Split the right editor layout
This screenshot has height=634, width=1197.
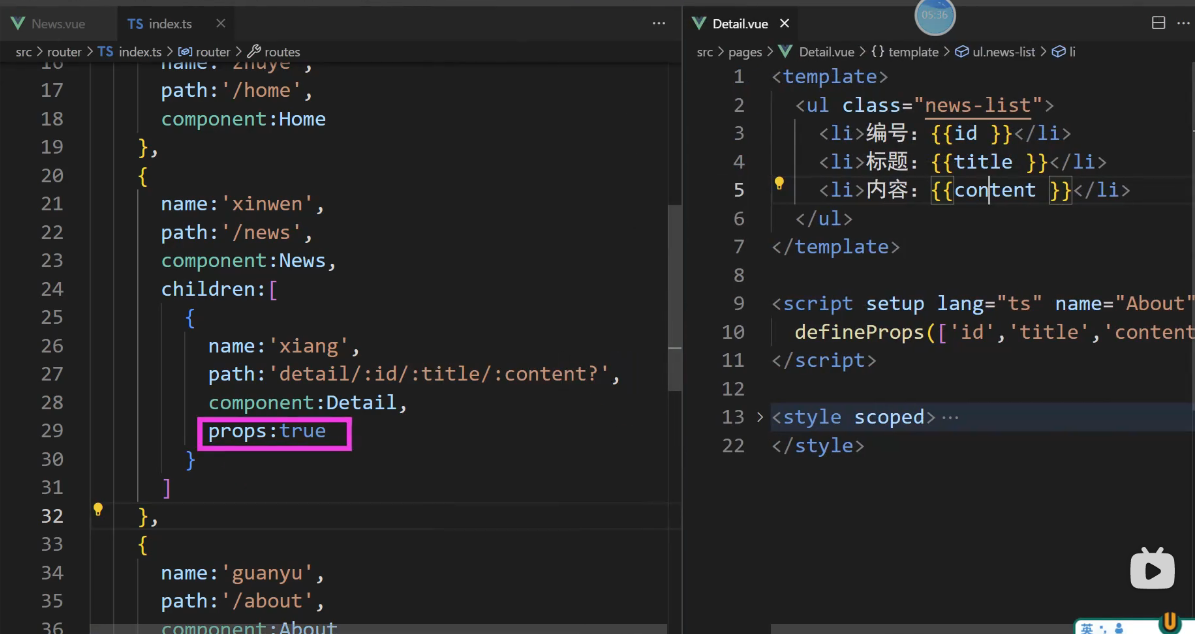[x=1158, y=23]
